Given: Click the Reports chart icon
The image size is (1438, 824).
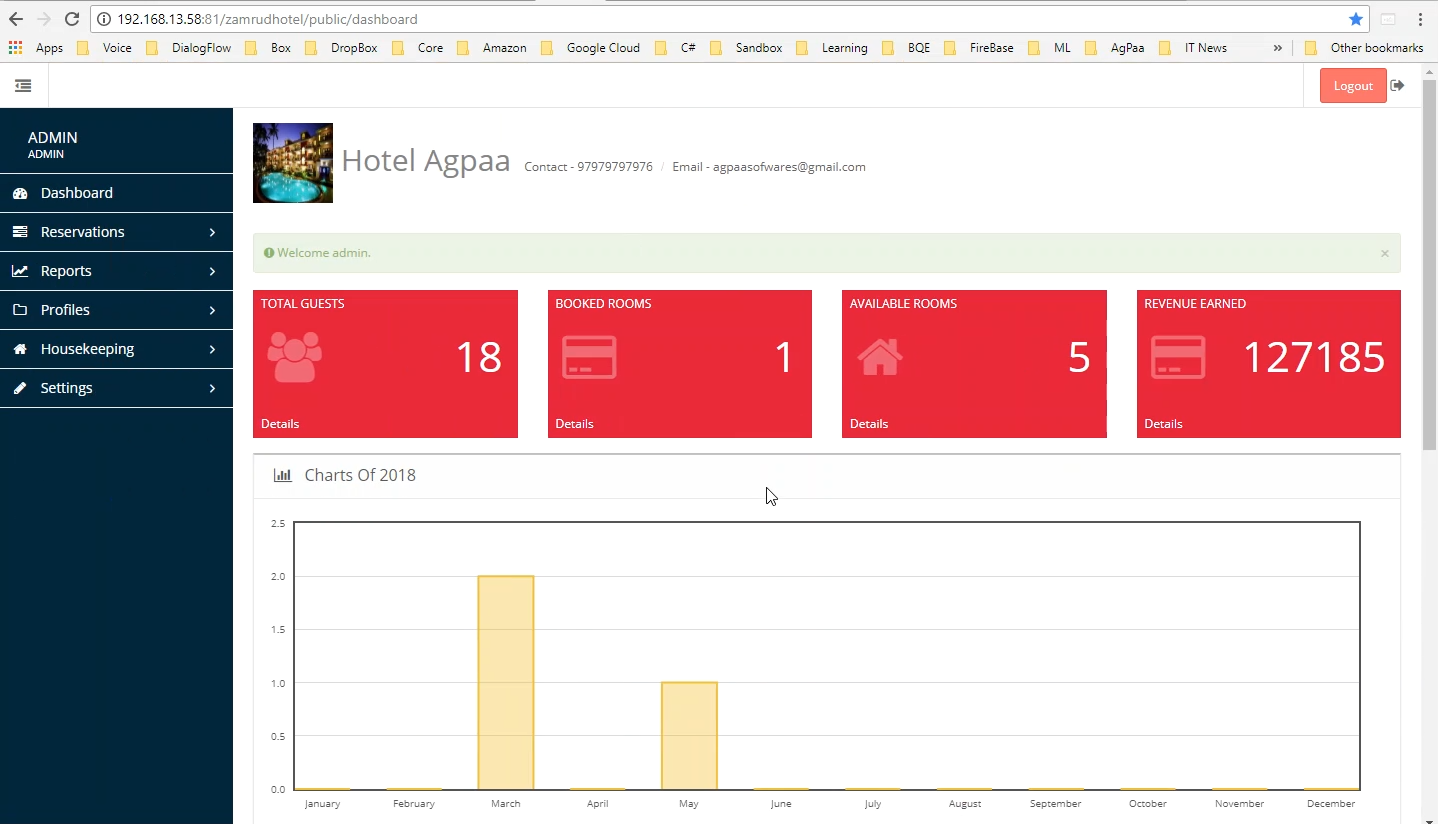Looking at the screenshot, I should (19, 270).
